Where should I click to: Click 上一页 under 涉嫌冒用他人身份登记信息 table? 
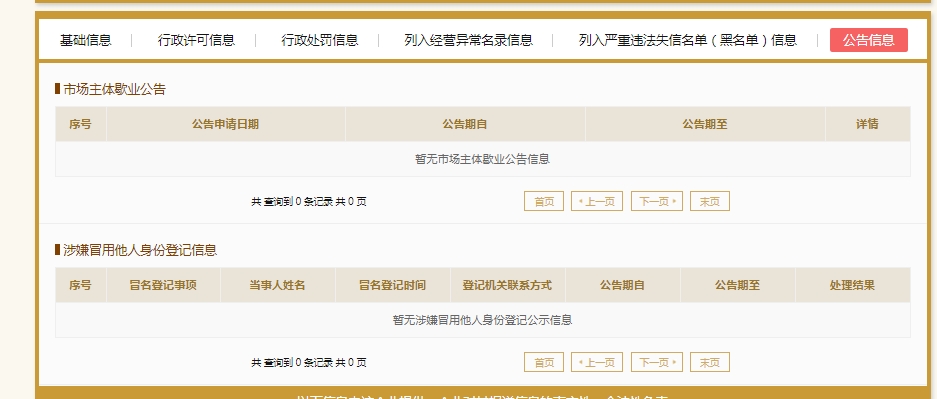(x=597, y=362)
